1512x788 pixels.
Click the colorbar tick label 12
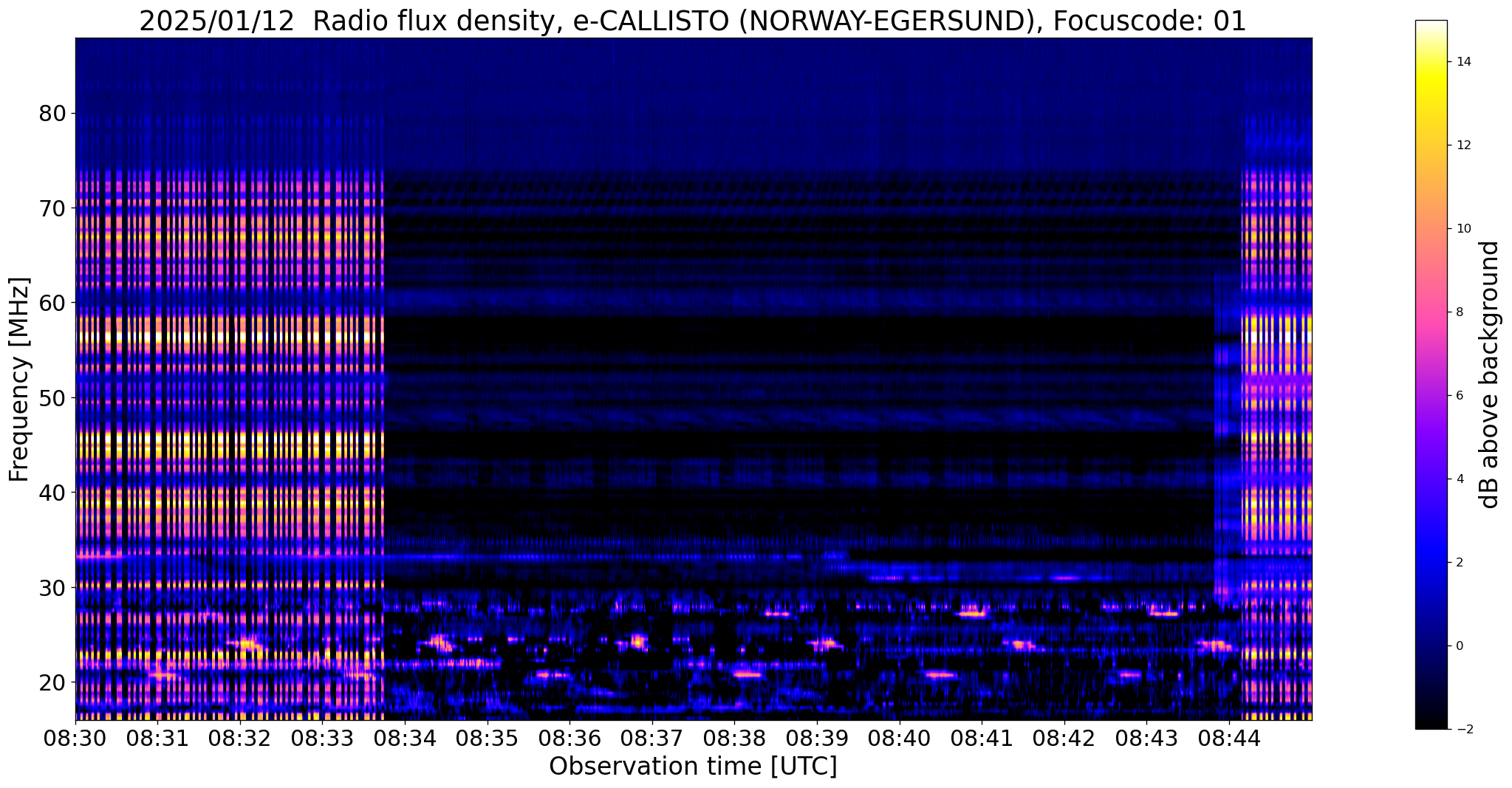pos(1463,145)
